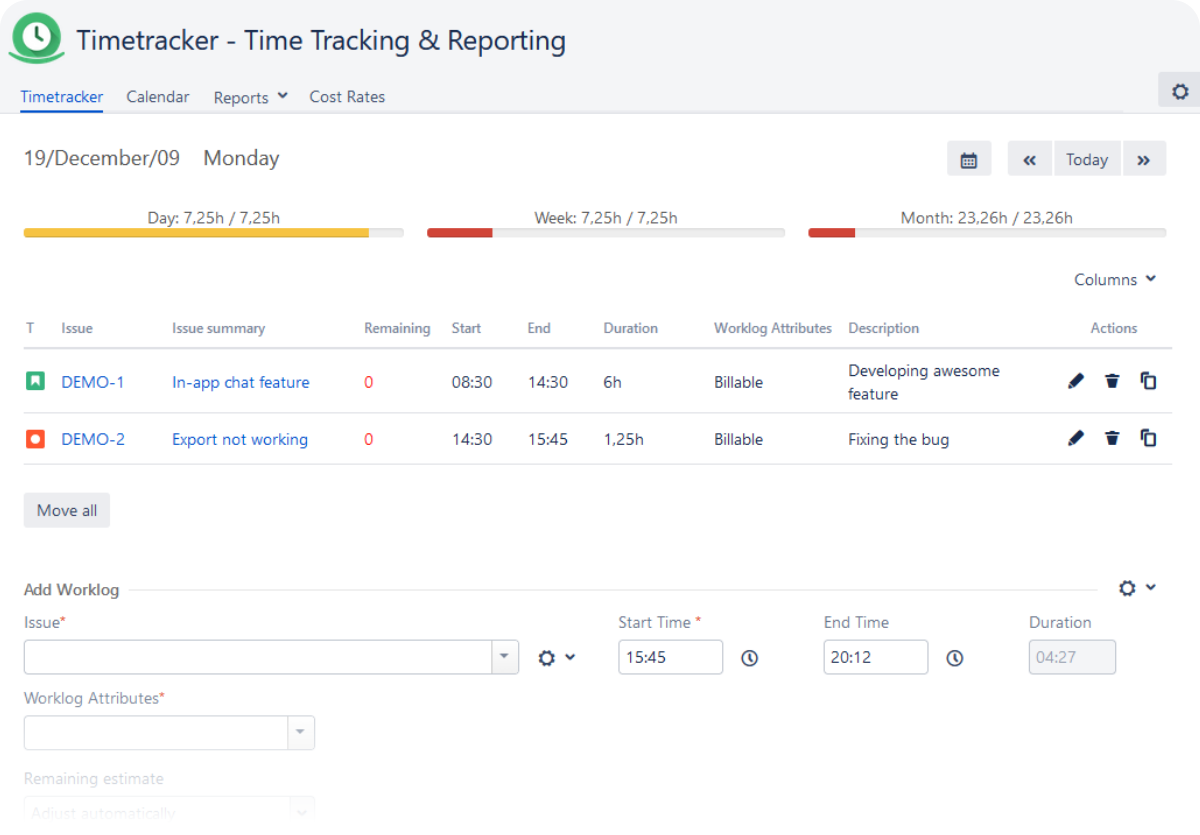Click 'Billable' attribute in DEMO-2 row
Screen dimensions: 1200x835
[x=739, y=439]
